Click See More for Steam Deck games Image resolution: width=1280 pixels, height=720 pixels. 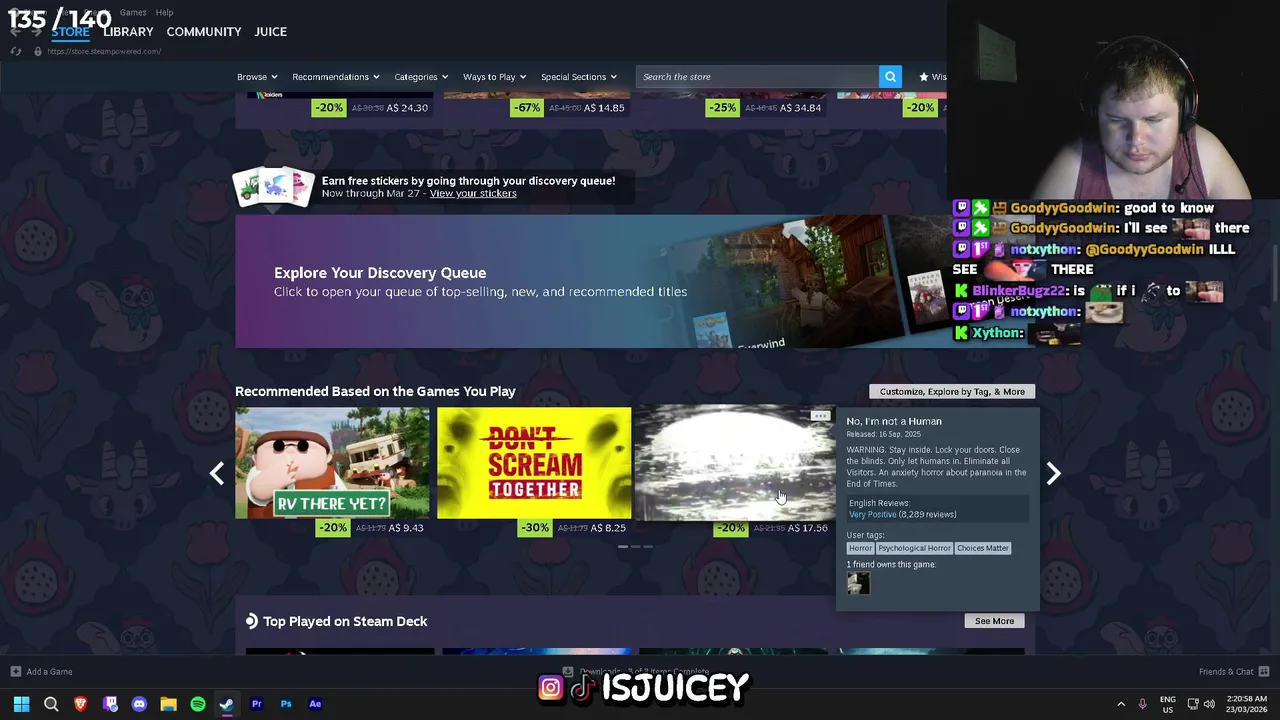click(x=994, y=621)
